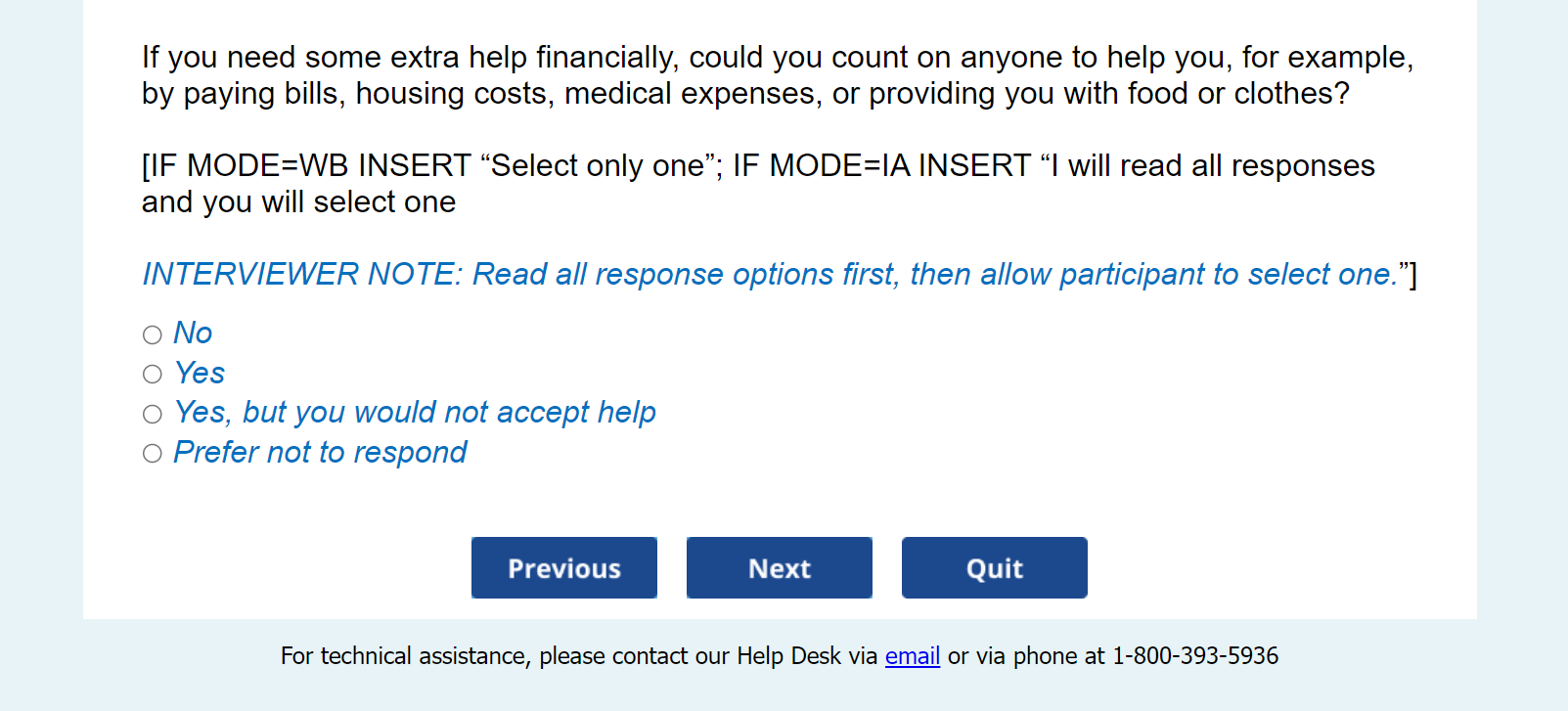
Task: Click the "Prefer not to respond" label text
Action: [320, 453]
